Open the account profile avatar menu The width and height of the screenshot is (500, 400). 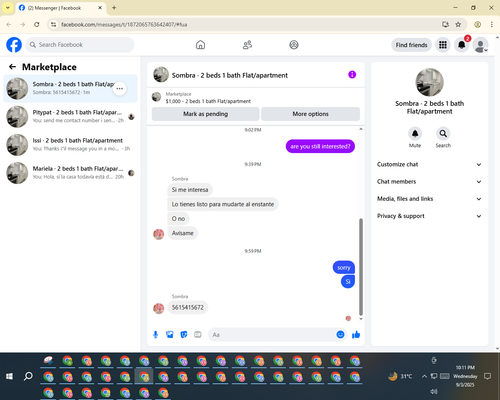click(x=481, y=45)
